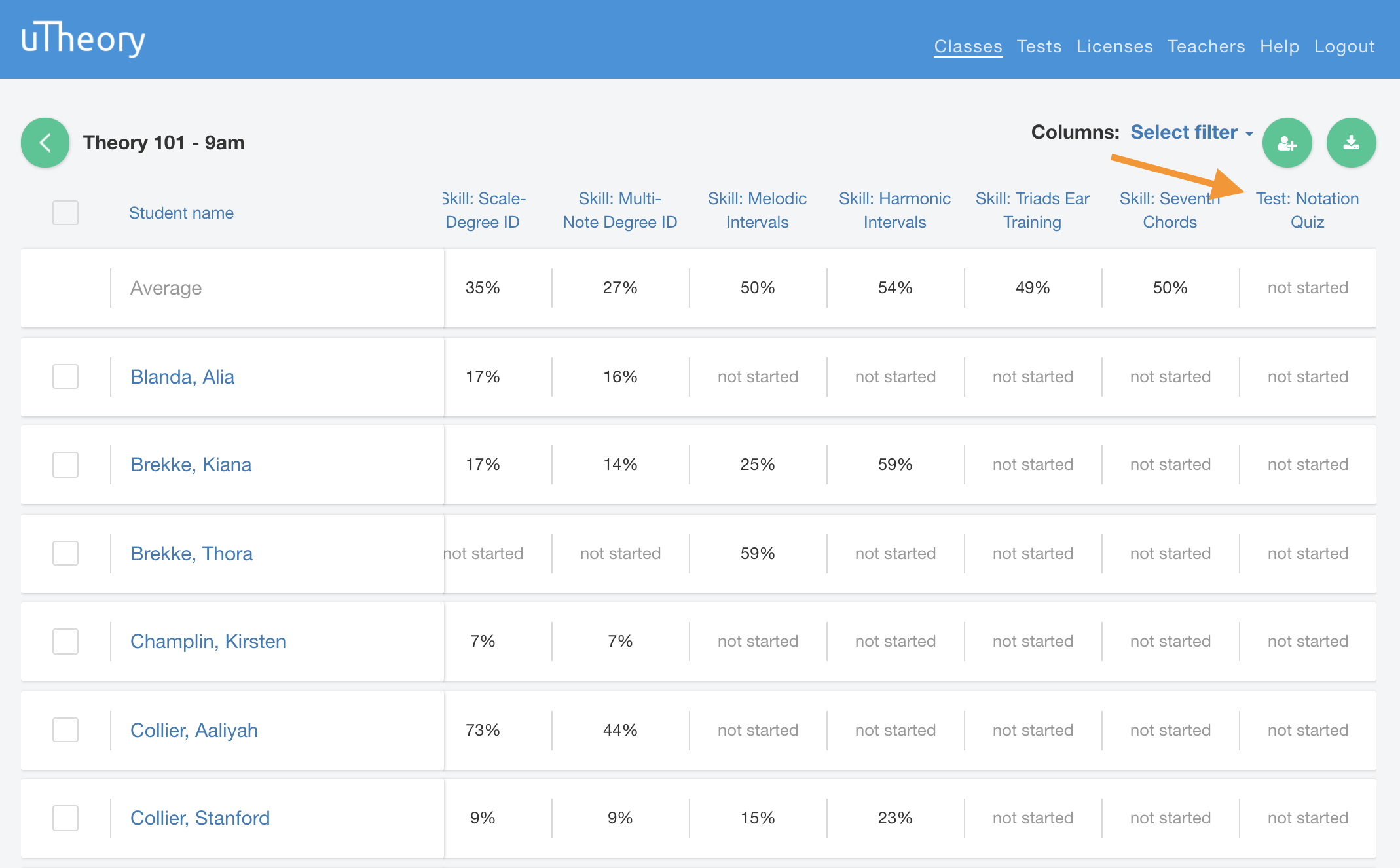Check the box for Champlin, Kirsten
This screenshot has width=1400, height=868.
(65, 642)
